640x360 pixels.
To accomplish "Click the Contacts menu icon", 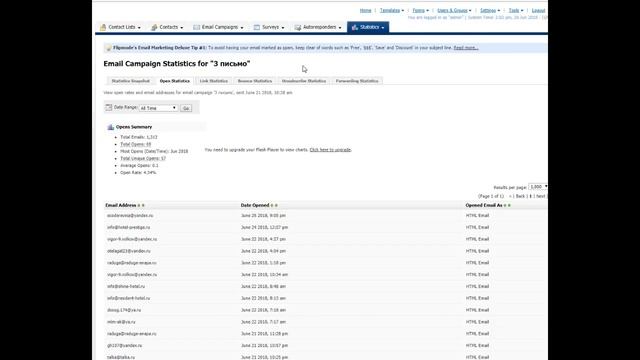I will (154, 27).
